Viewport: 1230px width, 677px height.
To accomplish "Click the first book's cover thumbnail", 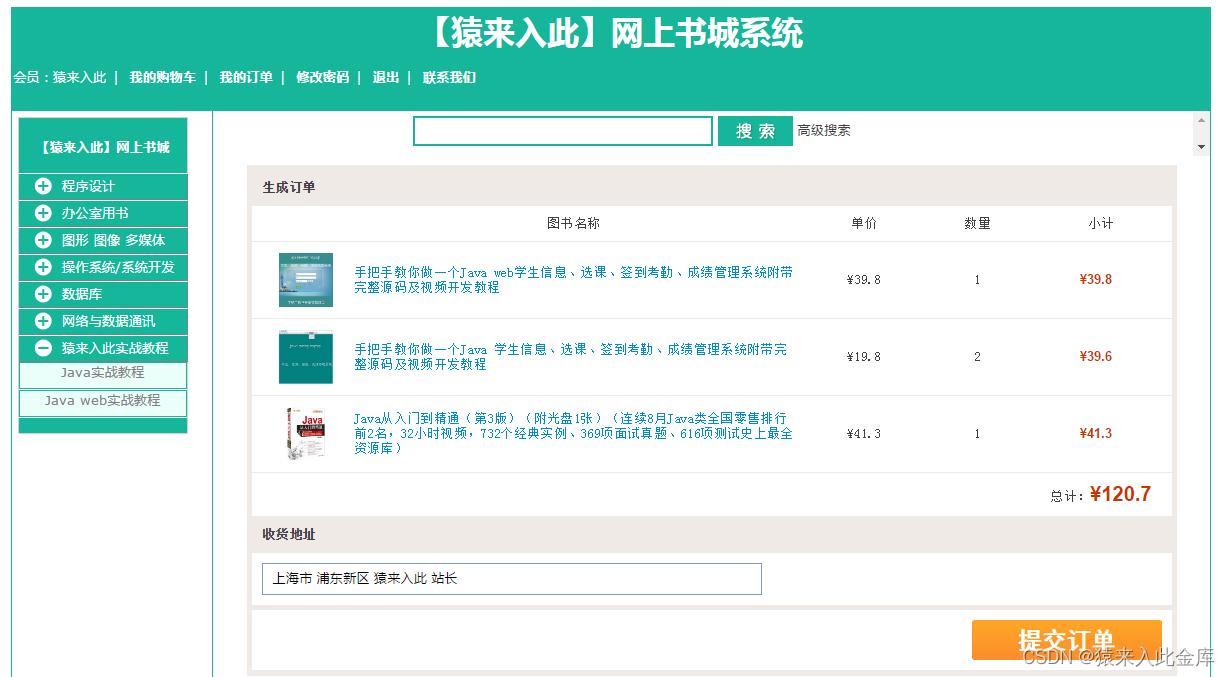I will 305,278.
